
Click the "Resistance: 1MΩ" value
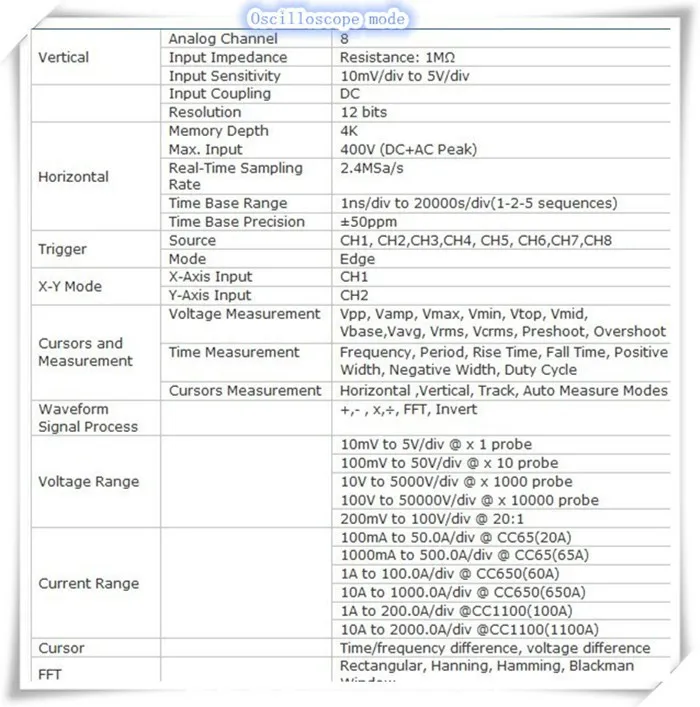(x=397, y=57)
